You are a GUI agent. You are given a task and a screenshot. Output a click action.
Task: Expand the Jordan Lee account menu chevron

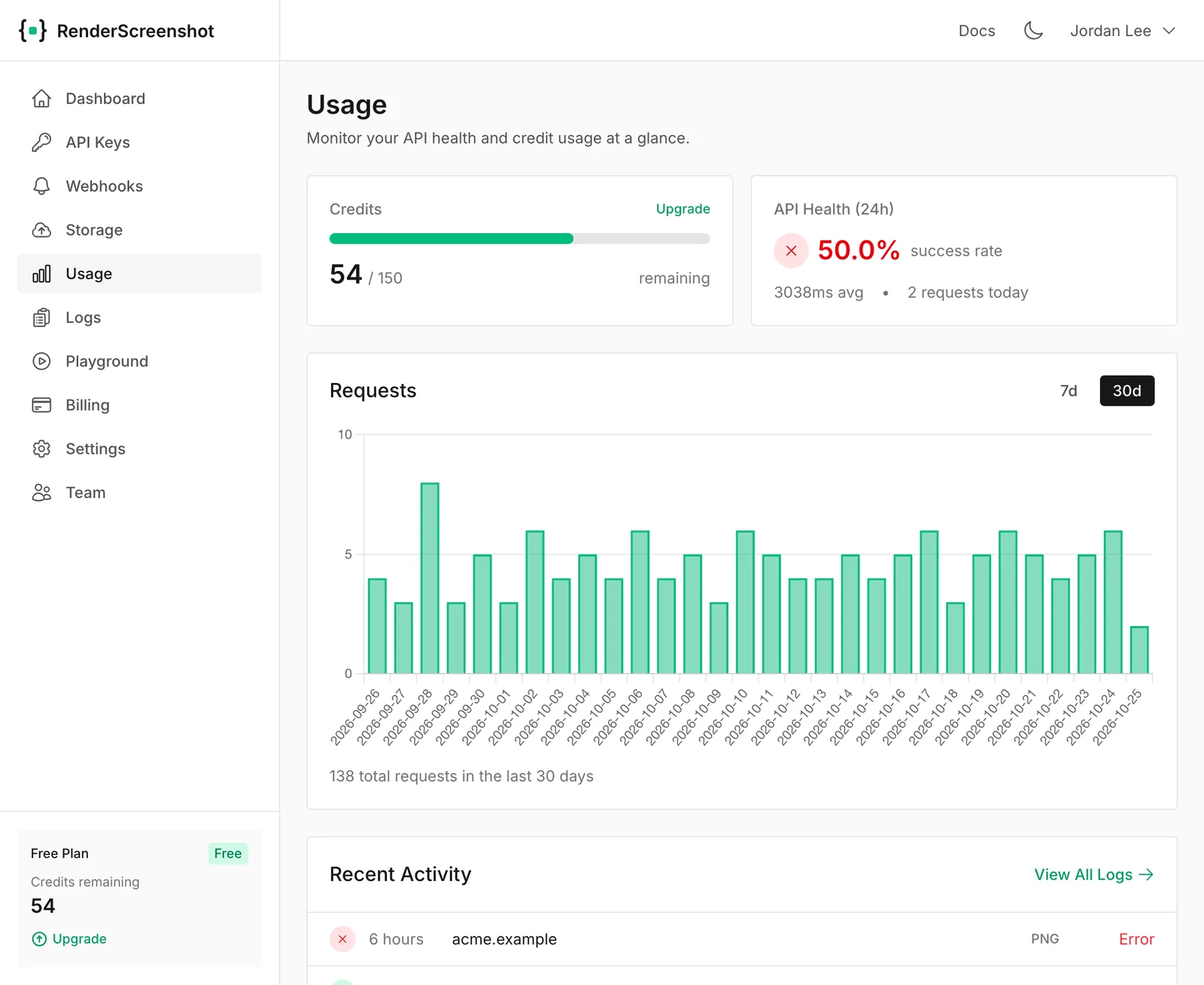pos(1169,31)
